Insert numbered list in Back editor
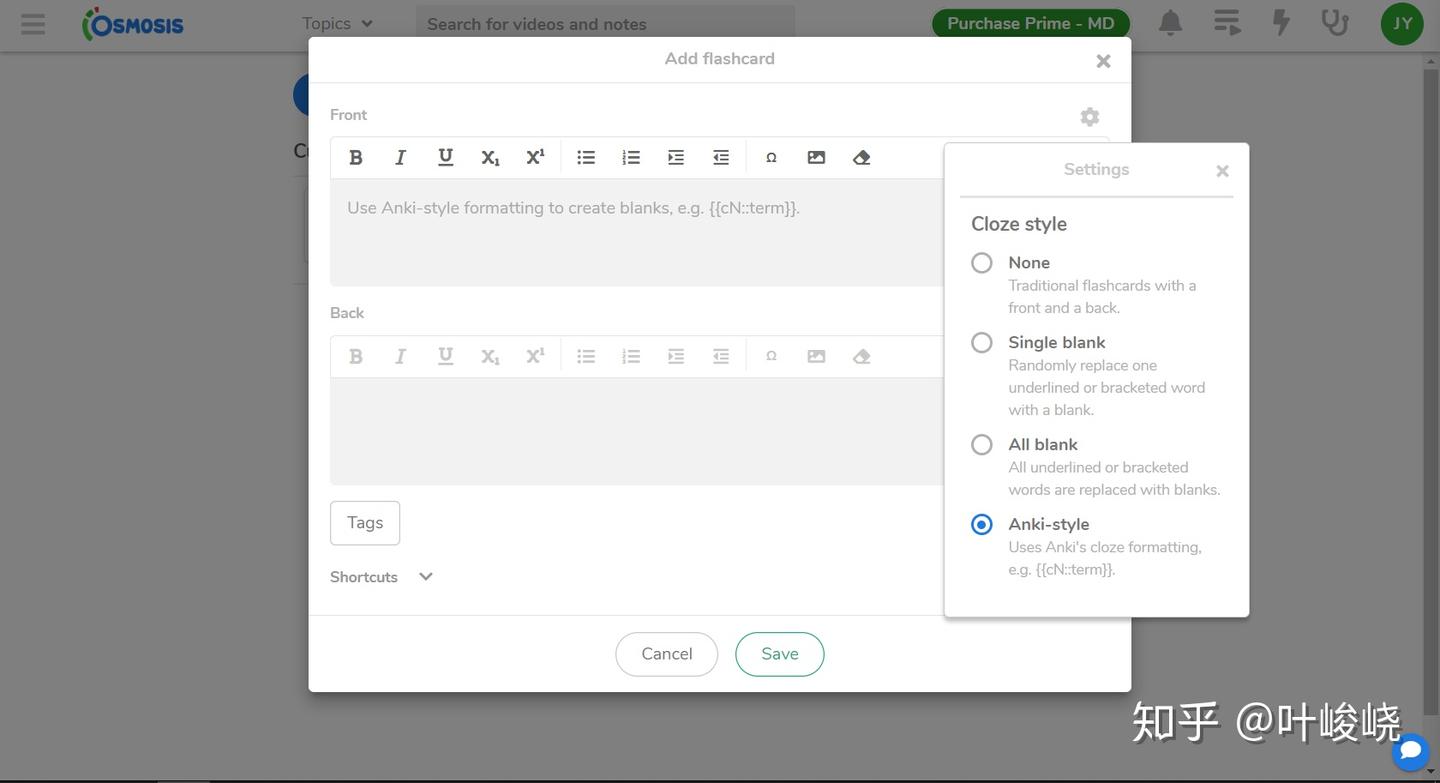 click(x=631, y=356)
